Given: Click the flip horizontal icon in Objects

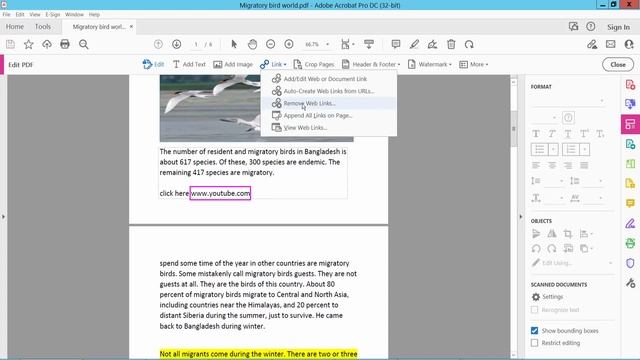Looking at the screenshot, I should pos(552,233).
